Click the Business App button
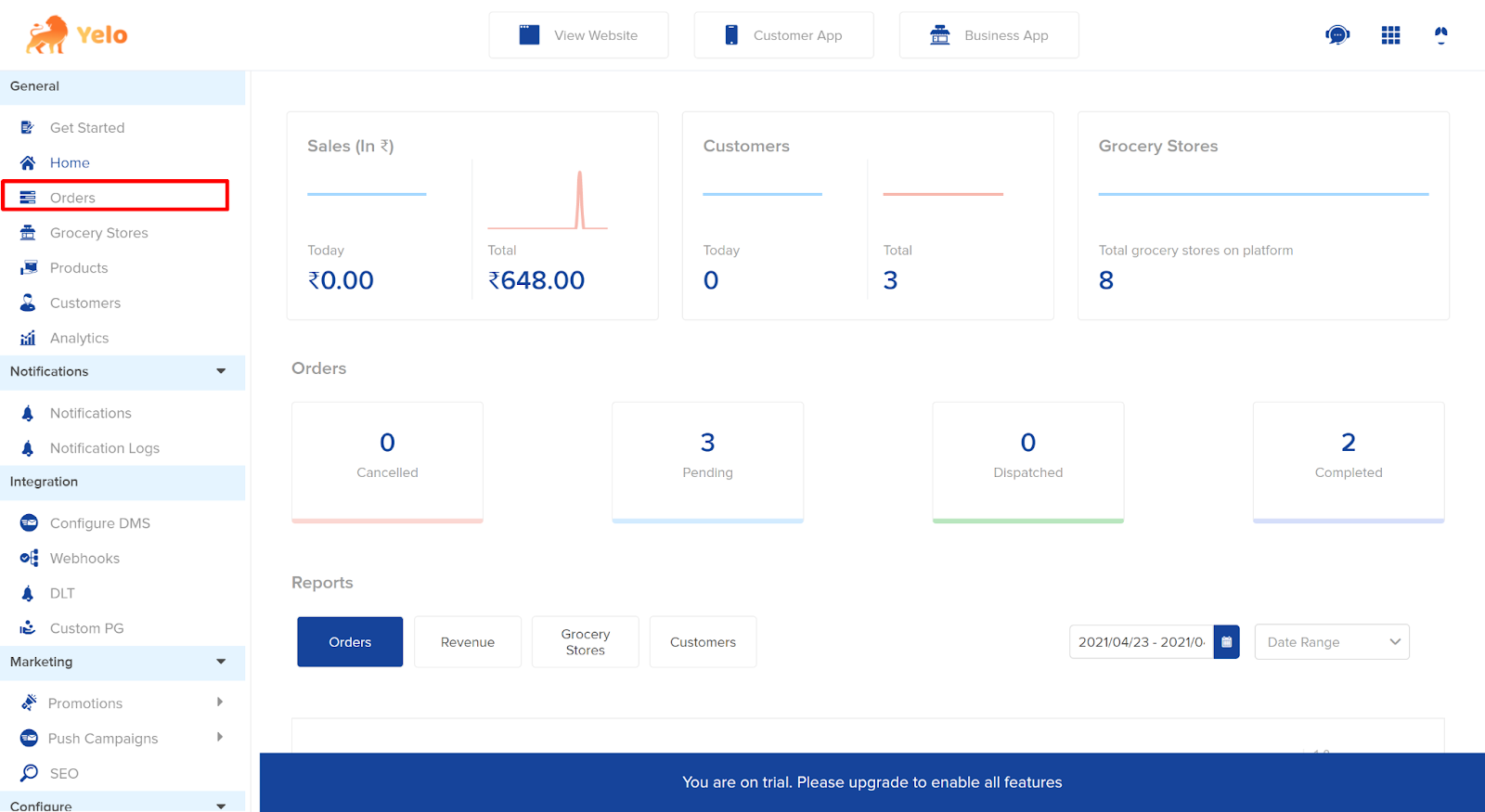Image resolution: width=1485 pixels, height=812 pixels. (x=988, y=35)
